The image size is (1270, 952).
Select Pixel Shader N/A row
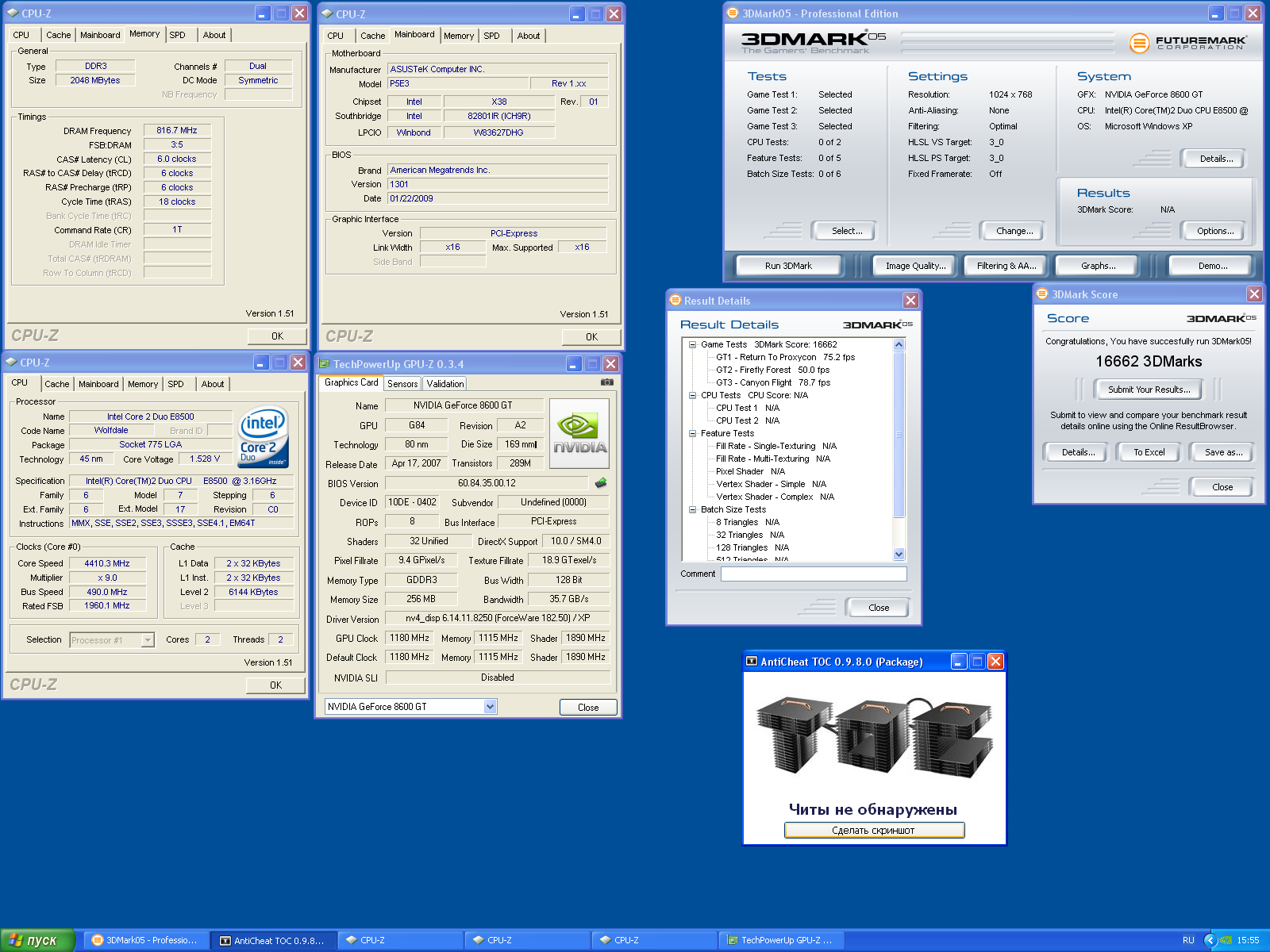(x=750, y=471)
